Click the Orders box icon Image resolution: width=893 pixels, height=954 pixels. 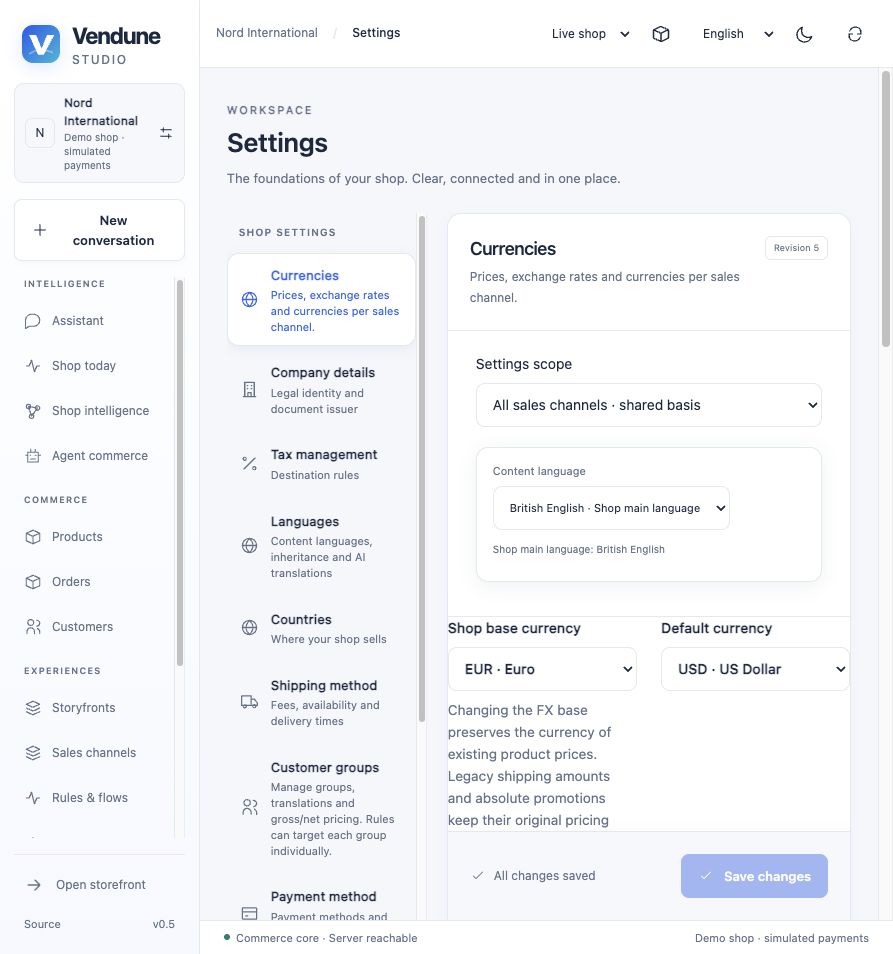33,582
